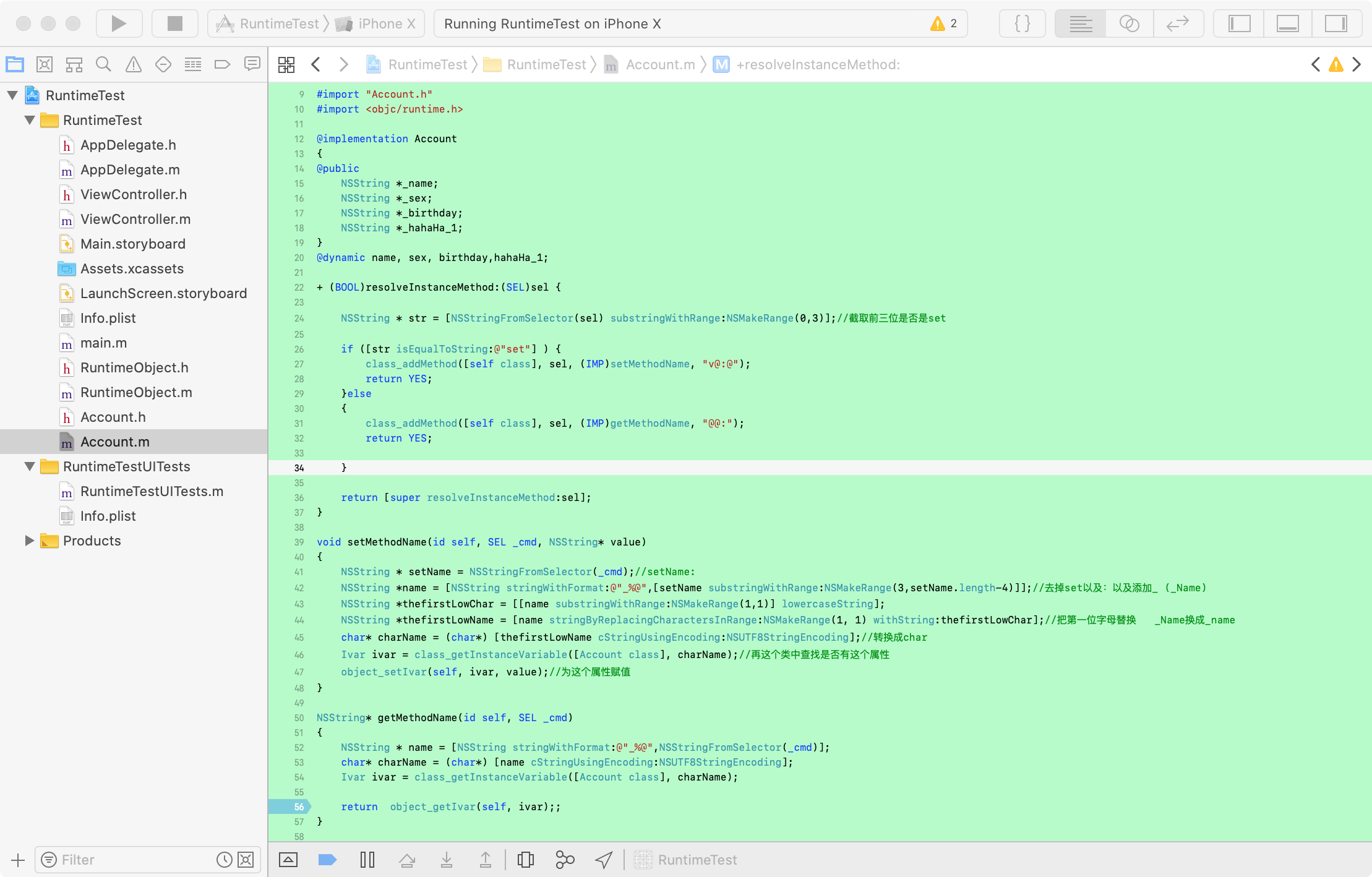Open LaunchScreen.storyboard
Screen dimensions: 1372x877
pos(163,293)
